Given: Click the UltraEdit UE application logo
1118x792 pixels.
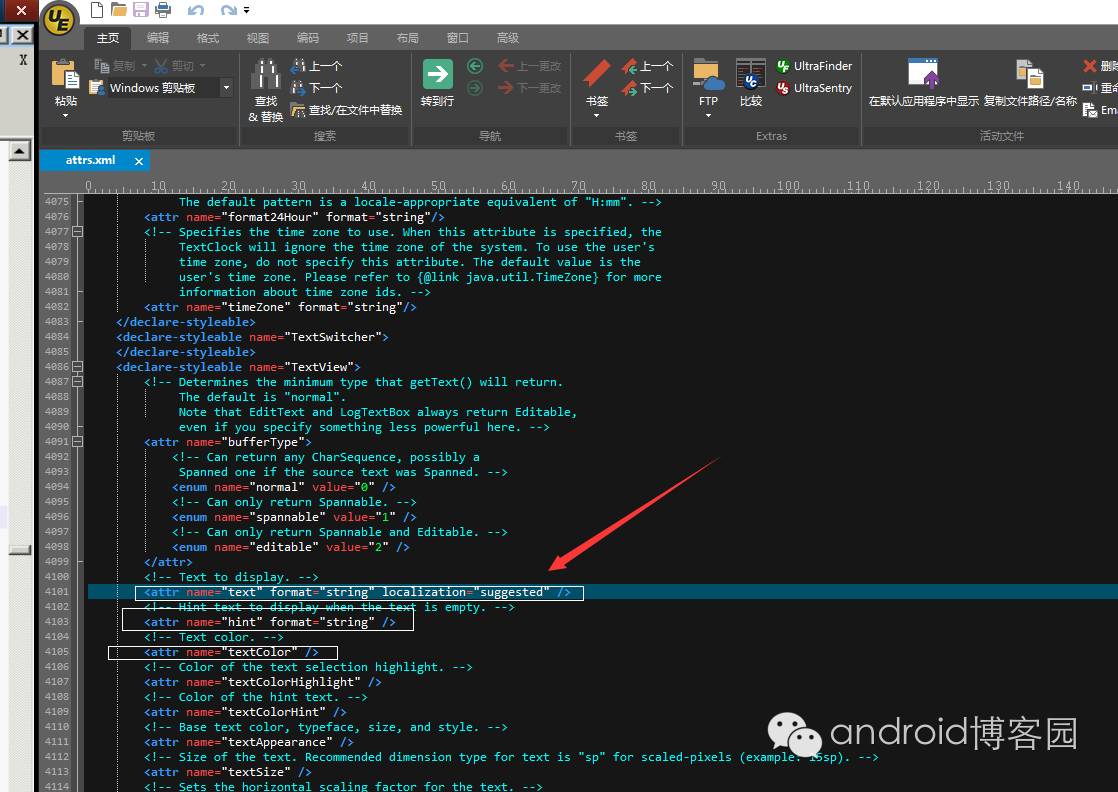Looking at the screenshot, I should [59, 19].
